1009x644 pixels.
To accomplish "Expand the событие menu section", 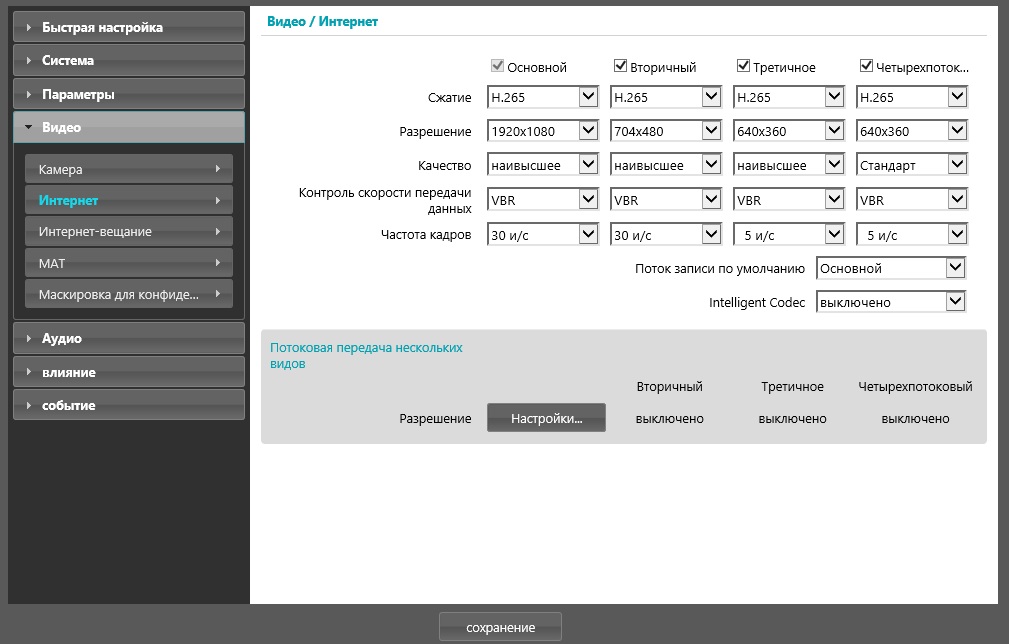I will pyautogui.click(x=129, y=405).
